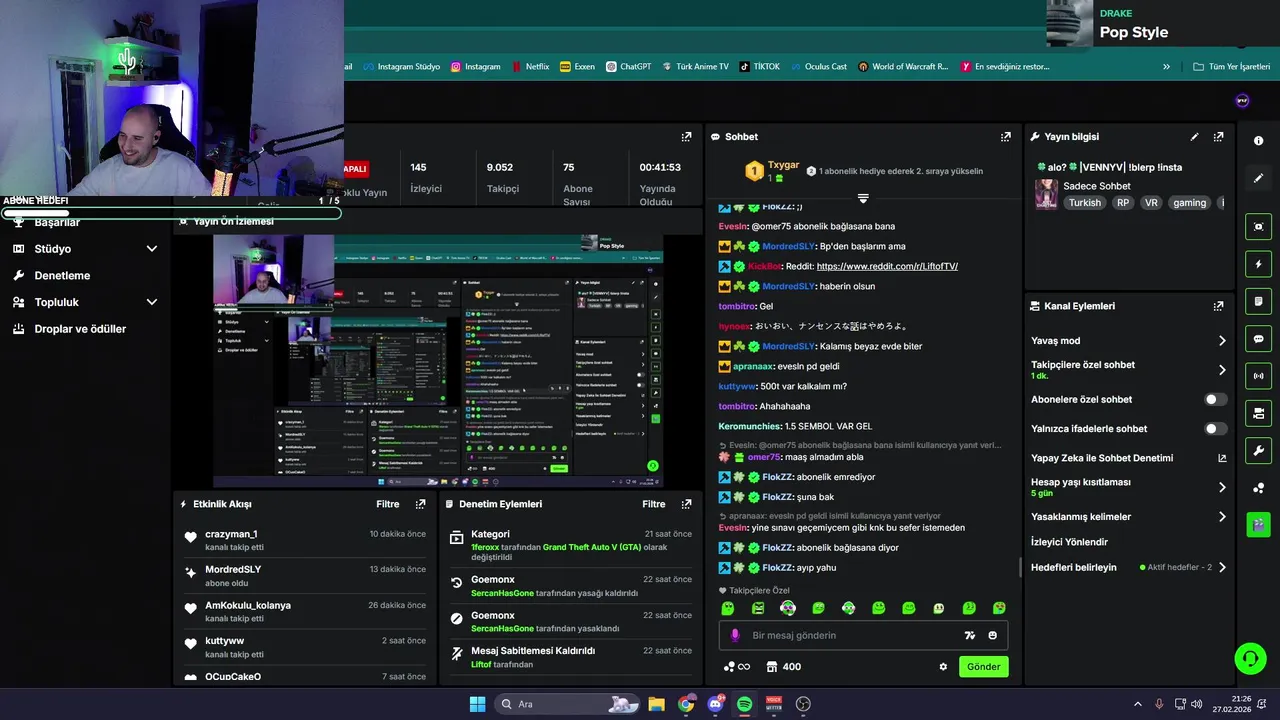
Task: Click the channel points icon in right sidebar
Action: click(x=1258, y=488)
